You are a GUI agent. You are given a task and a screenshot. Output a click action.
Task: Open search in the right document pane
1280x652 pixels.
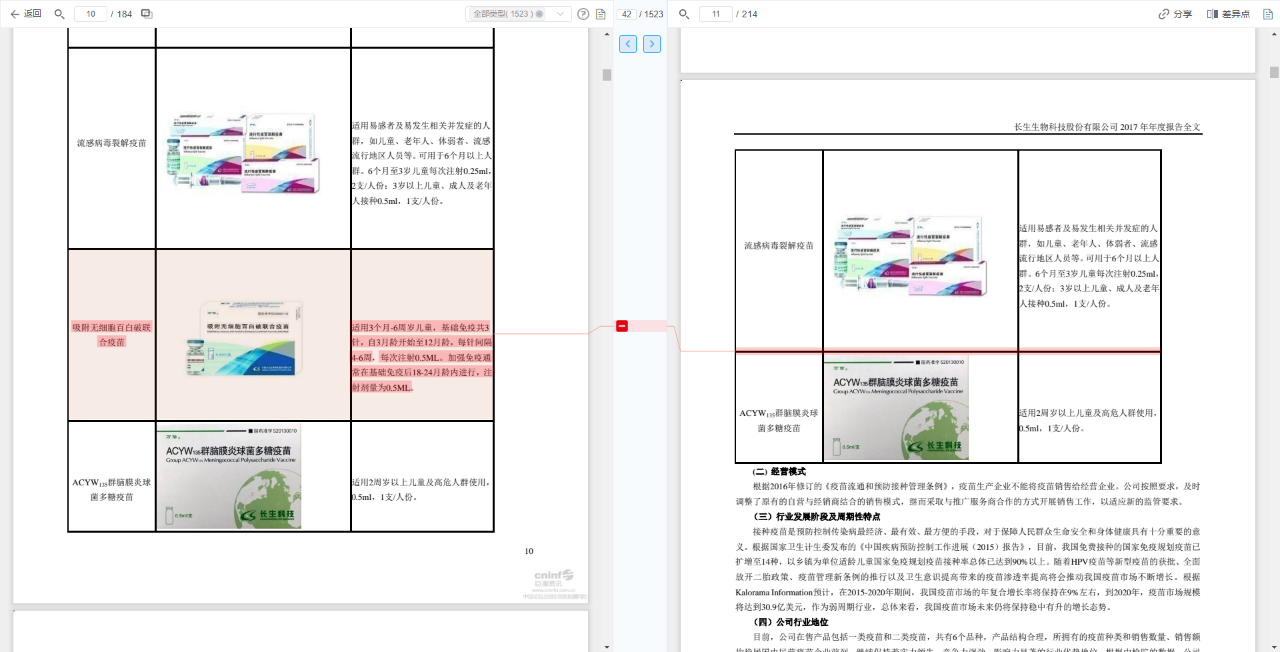(684, 14)
